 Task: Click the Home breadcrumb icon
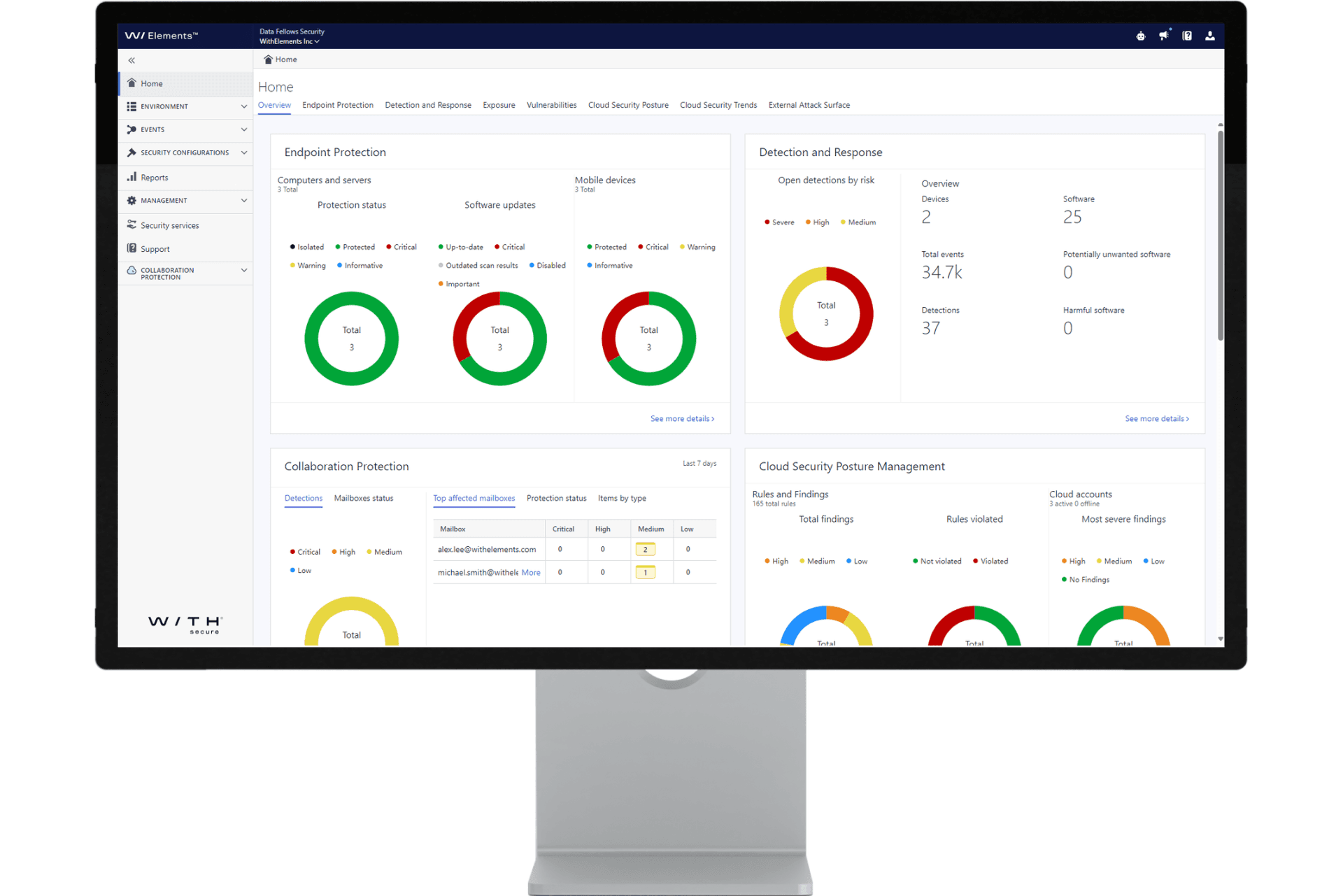tap(268, 59)
